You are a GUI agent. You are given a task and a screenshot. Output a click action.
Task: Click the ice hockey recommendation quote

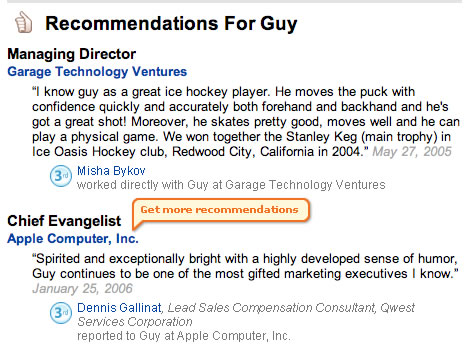click(246, 122)
